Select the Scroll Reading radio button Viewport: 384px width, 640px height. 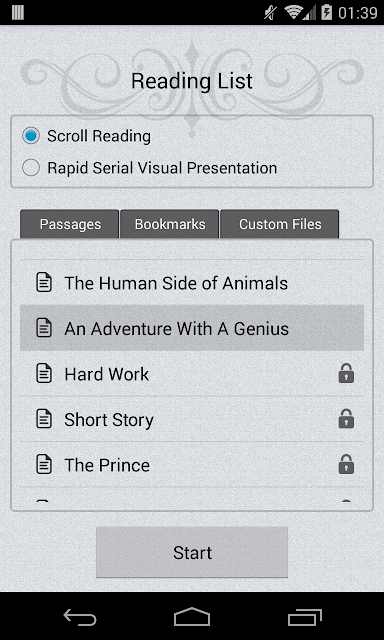click(x=31, y=136)
